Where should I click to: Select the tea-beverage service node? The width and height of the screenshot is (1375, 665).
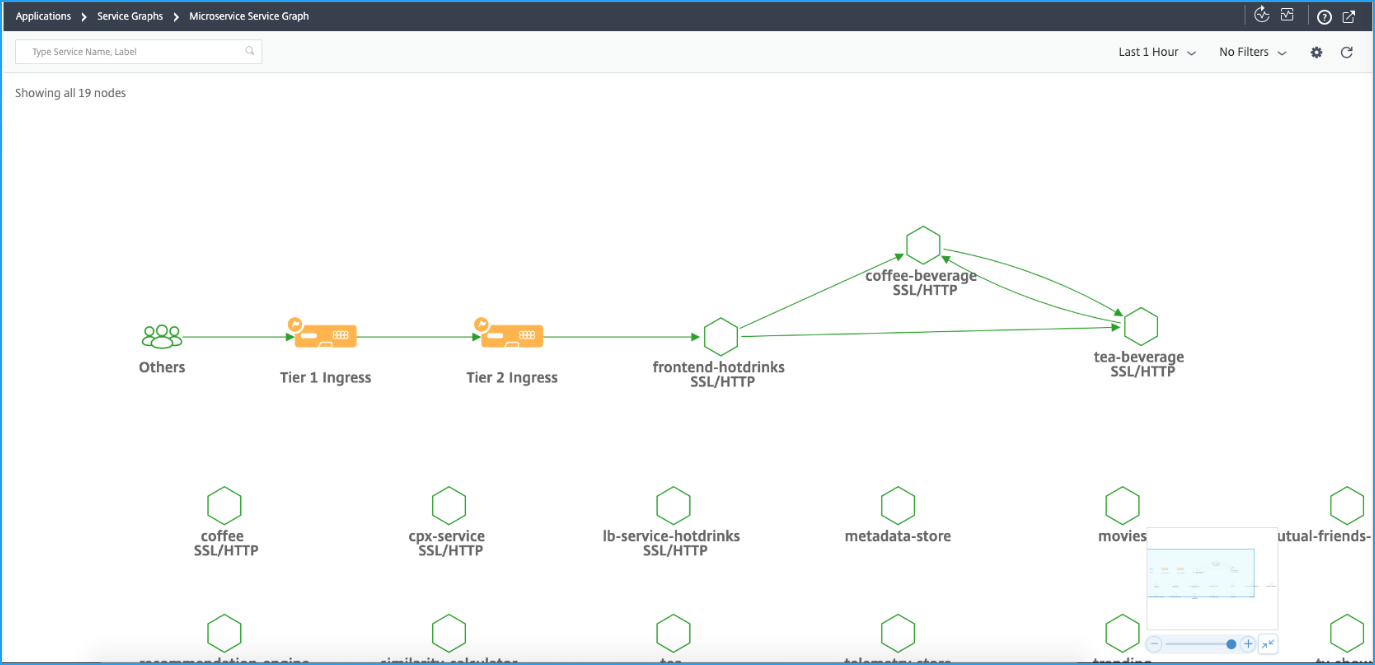[x=1140, y=326]
